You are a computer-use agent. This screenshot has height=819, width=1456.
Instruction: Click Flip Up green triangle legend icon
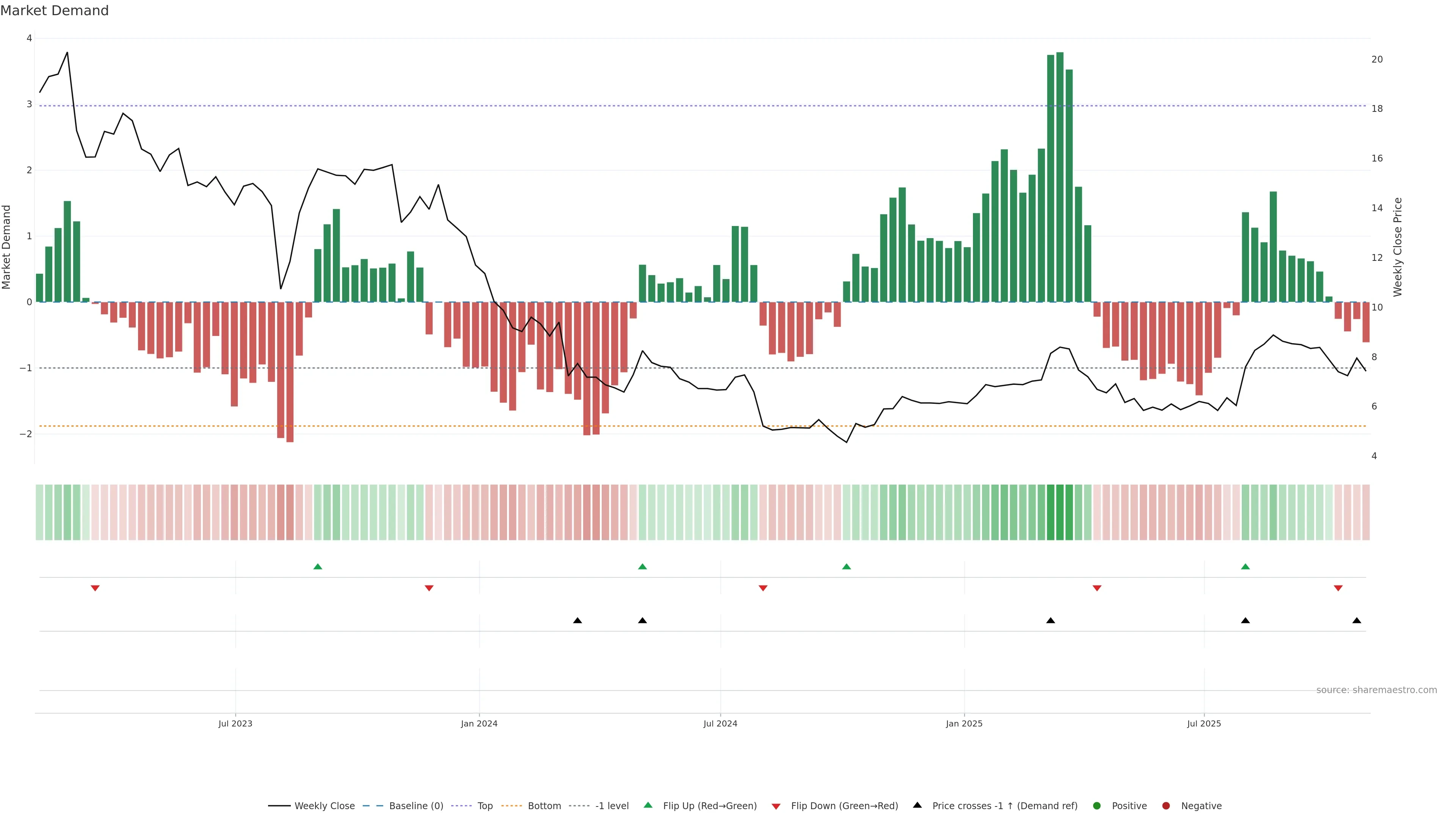(648, 805)
